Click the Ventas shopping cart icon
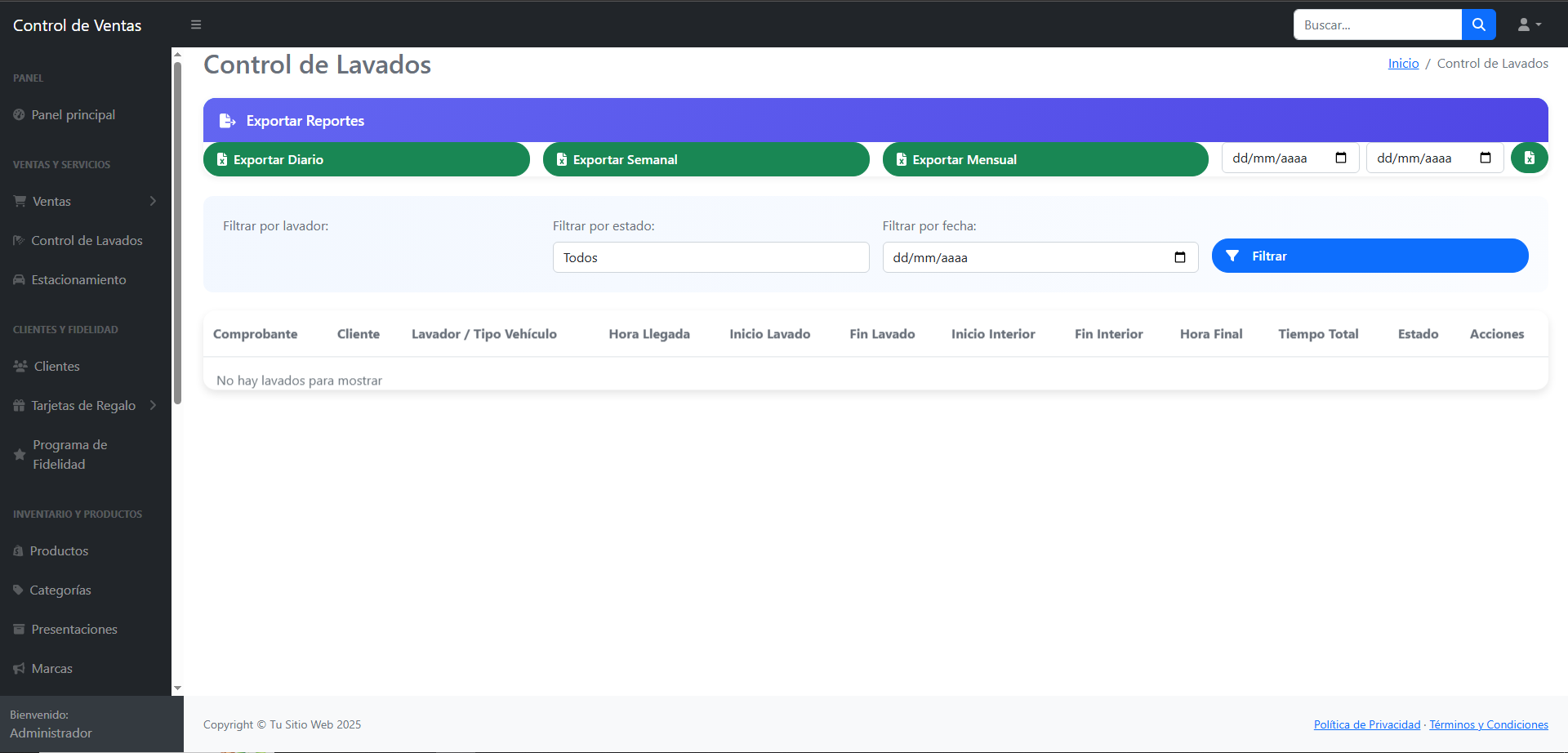 (x=18, y=200)
